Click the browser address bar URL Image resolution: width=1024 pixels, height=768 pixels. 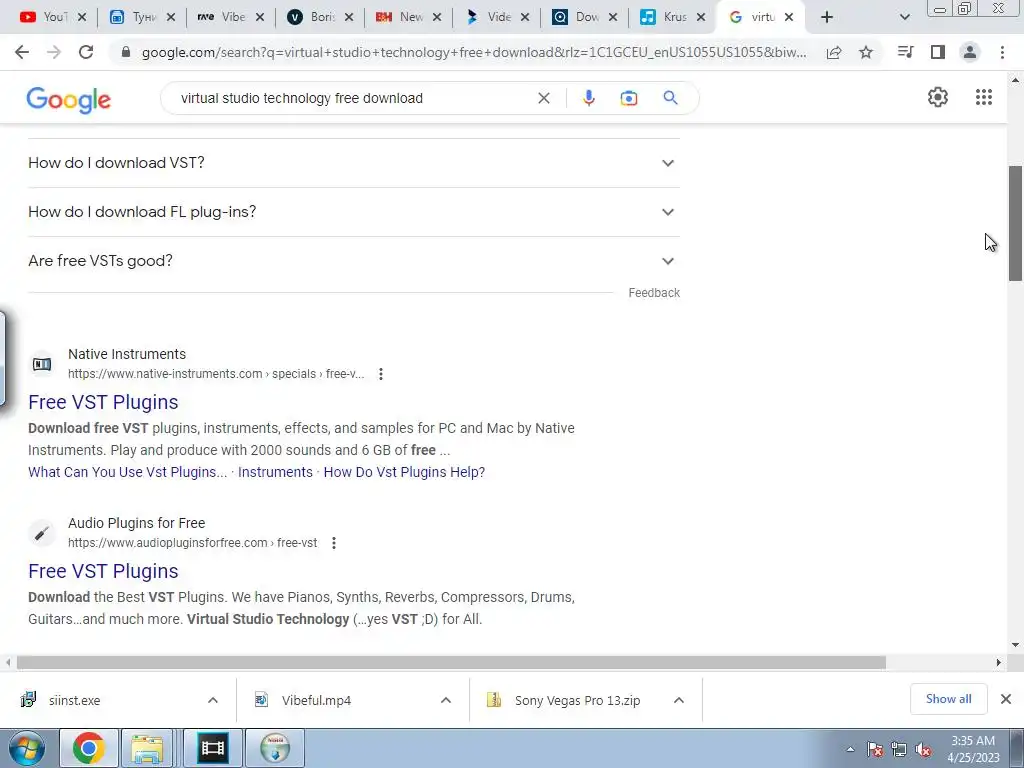pyautogui.click(x=473, y=52)
